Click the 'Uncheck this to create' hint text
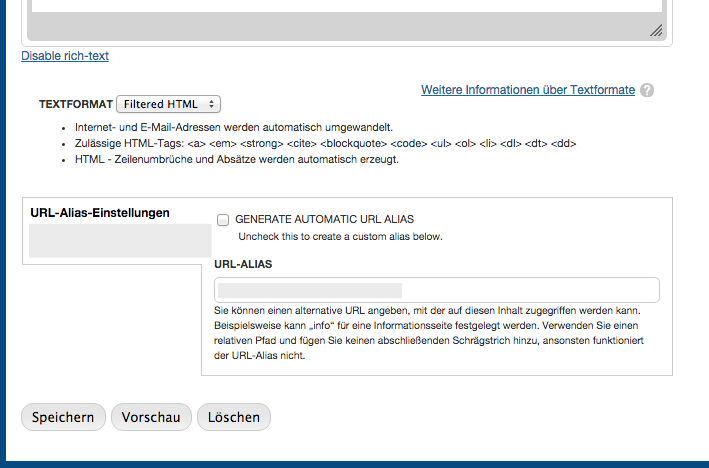Viewport: 709px width, 468px height. tap(340, 237)
